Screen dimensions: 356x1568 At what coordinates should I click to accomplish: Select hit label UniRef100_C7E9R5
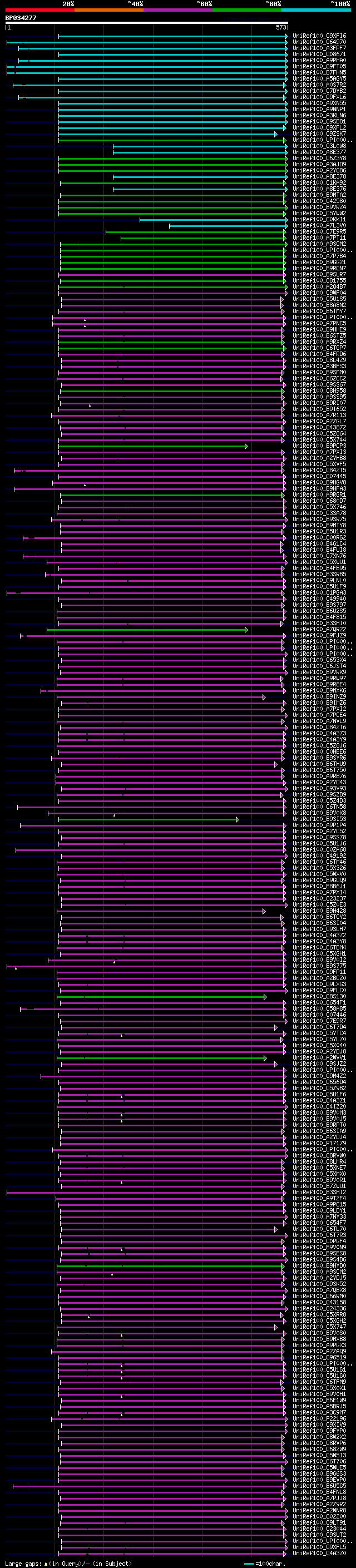coord(319,232)
